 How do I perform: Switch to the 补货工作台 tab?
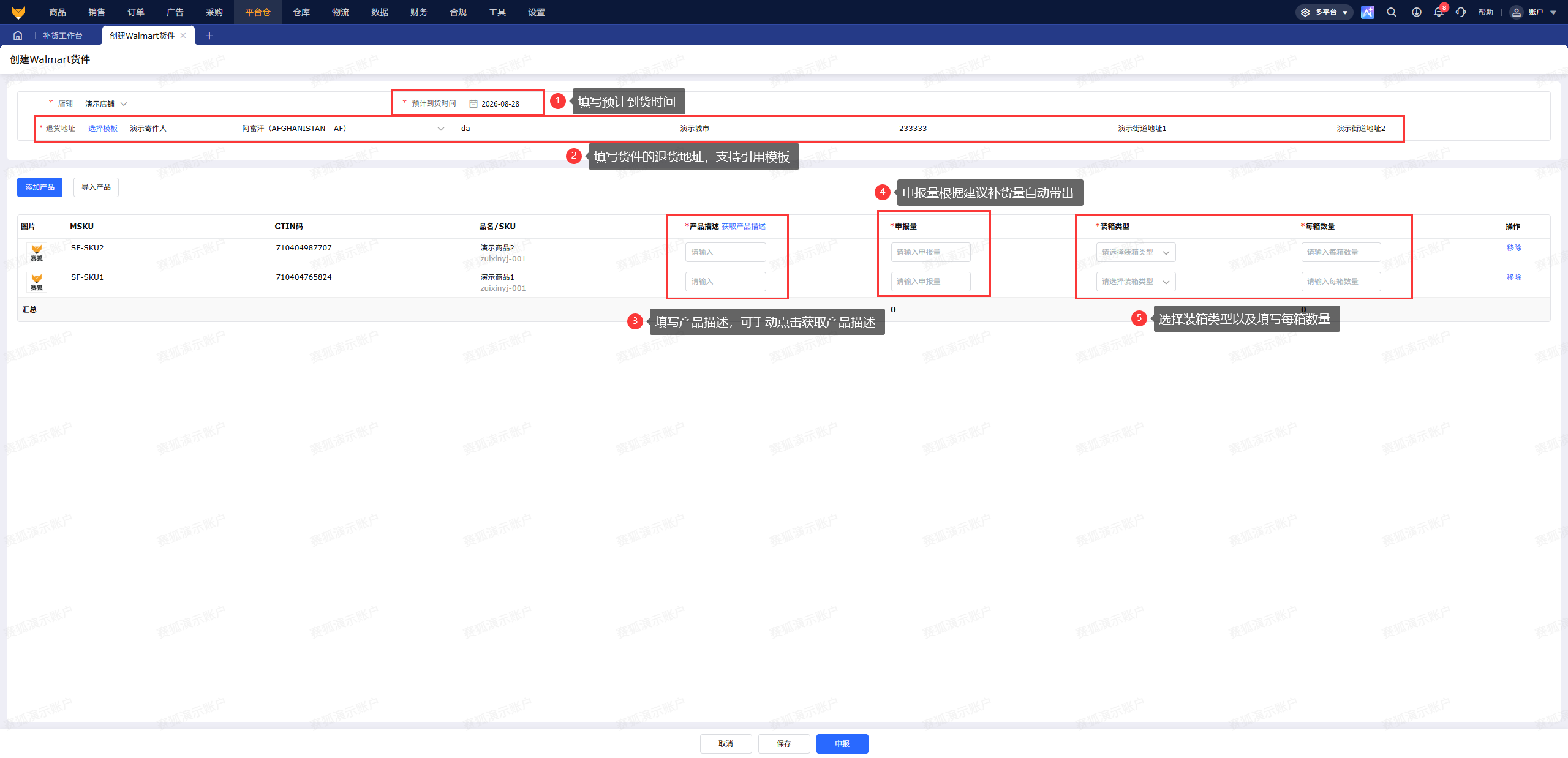click(62, 36)
